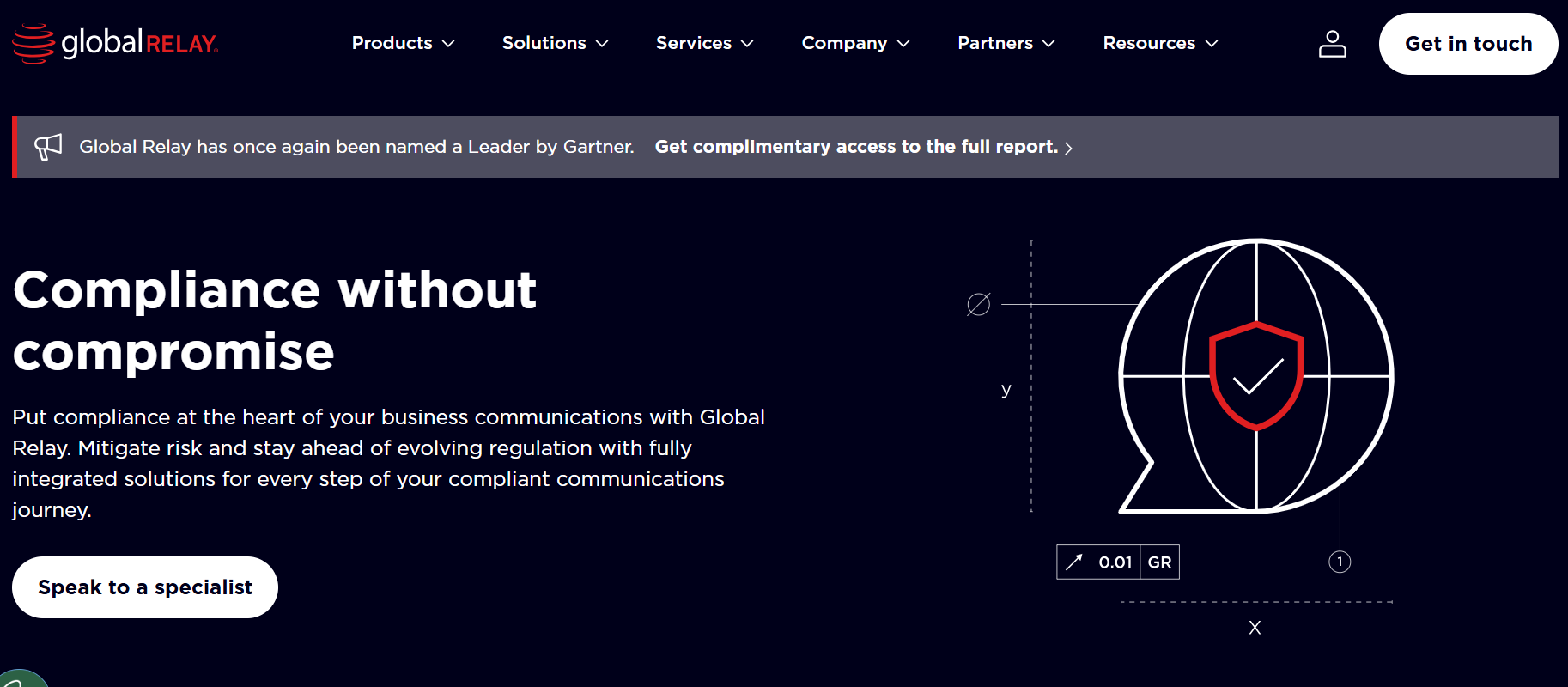Image resolution: width=1568 pixels, height=687 pixels.
Task: Open the Services menu
Action: 694,43
